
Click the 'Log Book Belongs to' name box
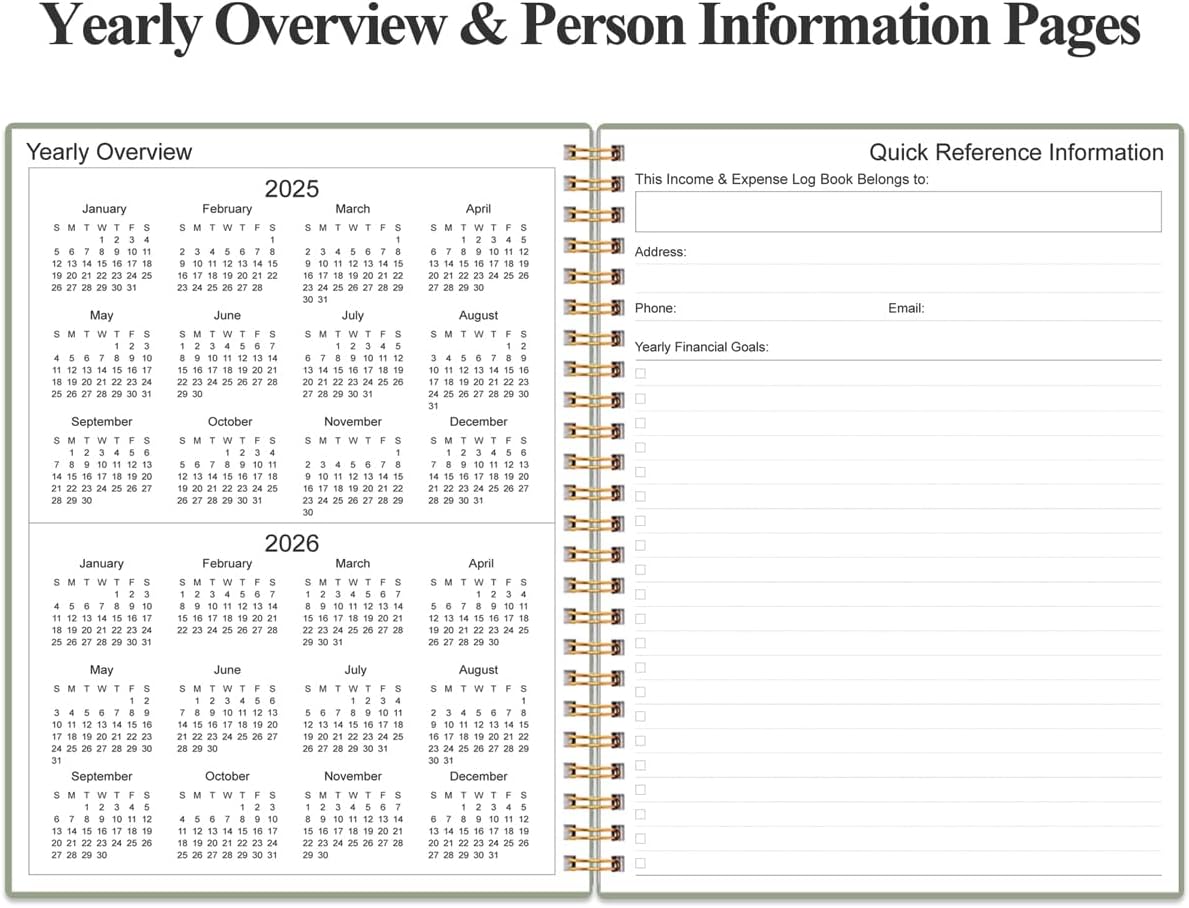897,212
